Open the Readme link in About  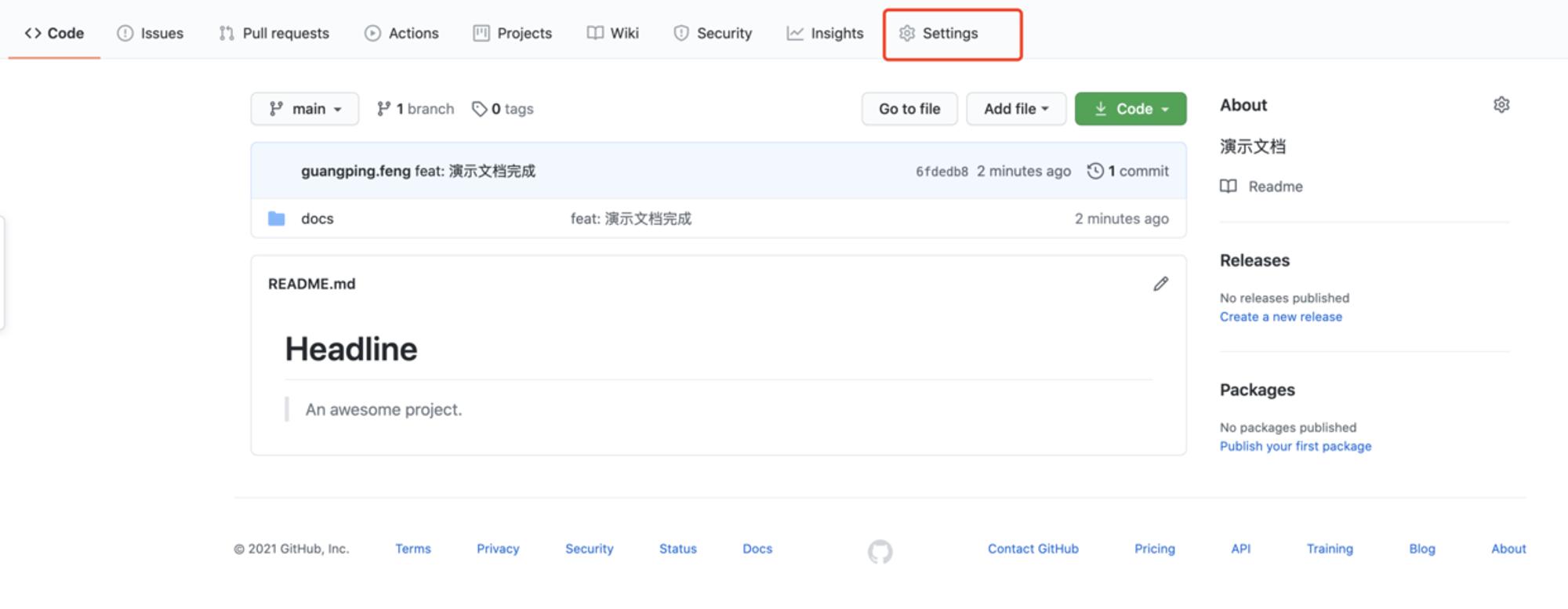point(1276,187)
